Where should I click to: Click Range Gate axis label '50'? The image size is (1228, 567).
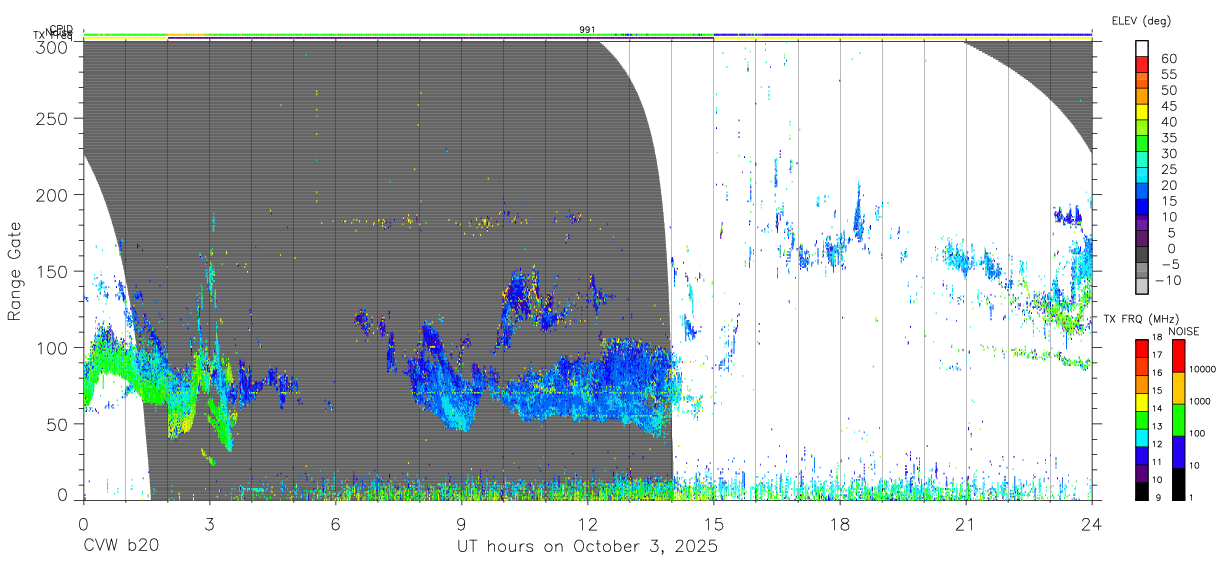[59, 423]
